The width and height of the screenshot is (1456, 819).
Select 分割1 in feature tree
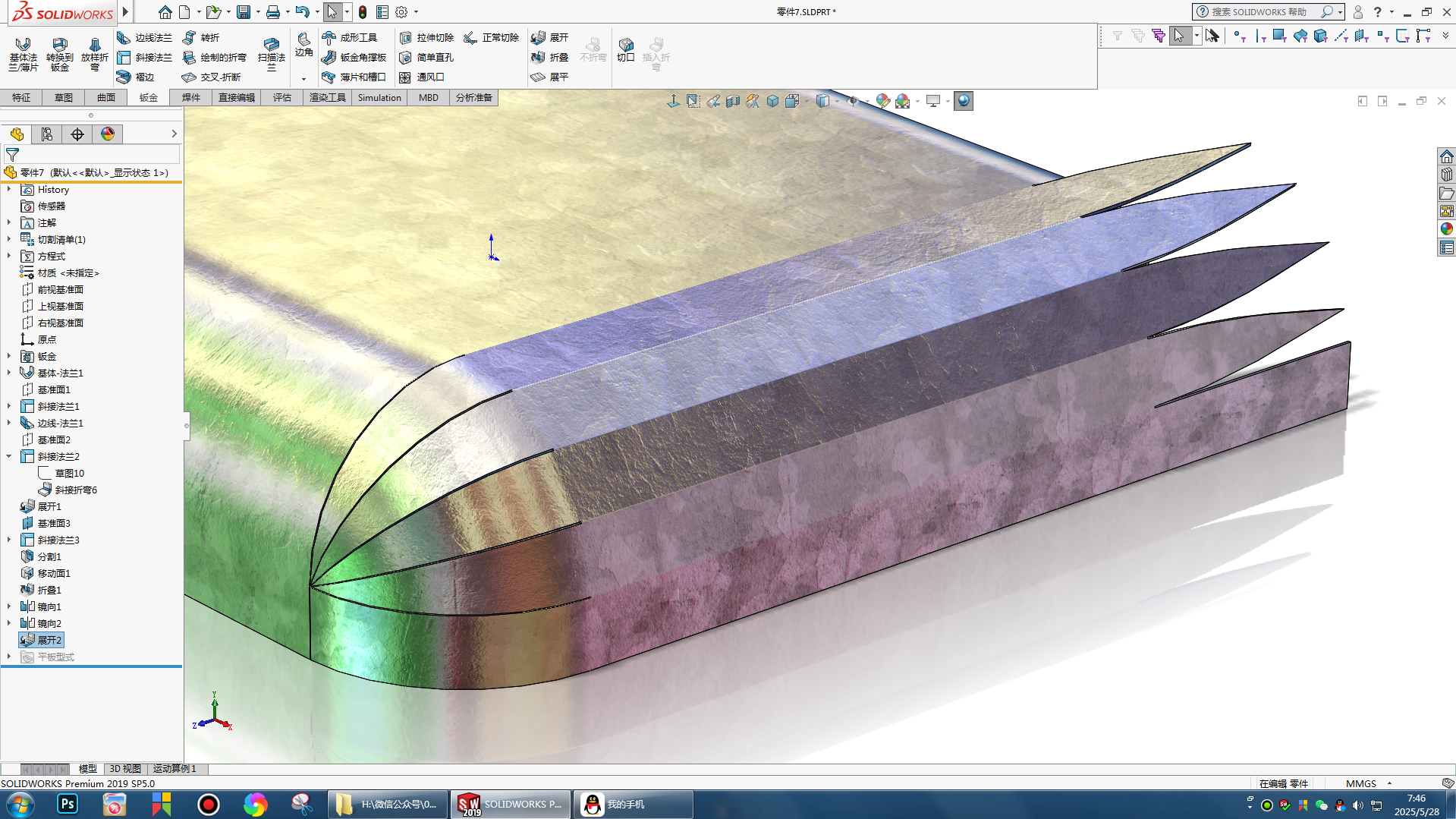[42, 556]
